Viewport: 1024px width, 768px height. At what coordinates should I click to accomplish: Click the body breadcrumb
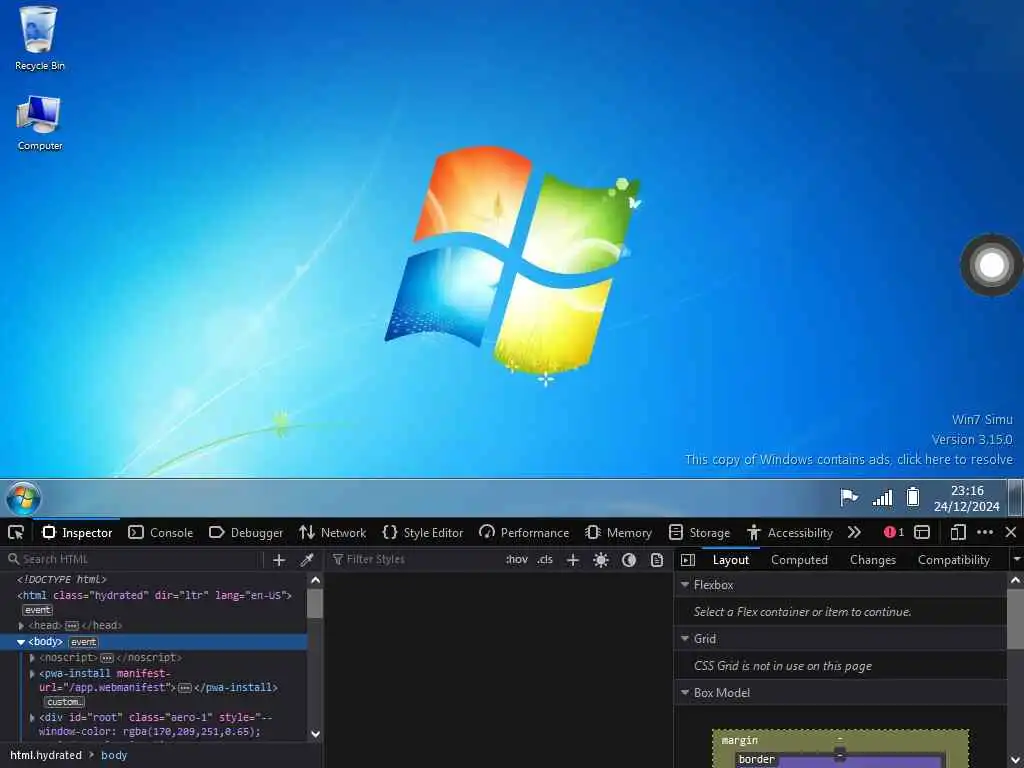(x=114, y=755)
